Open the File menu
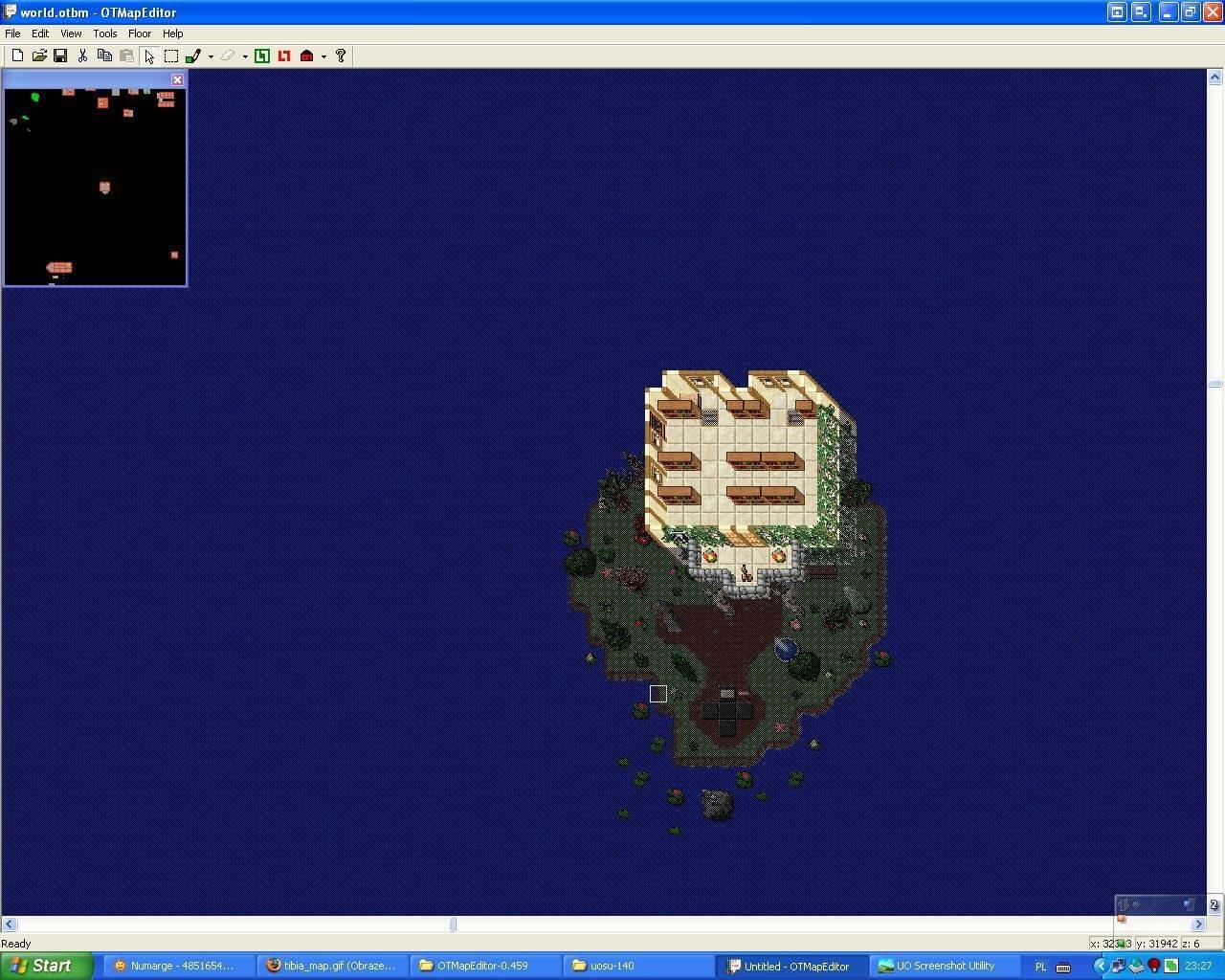1225x980 pixels. click(13, 33)
